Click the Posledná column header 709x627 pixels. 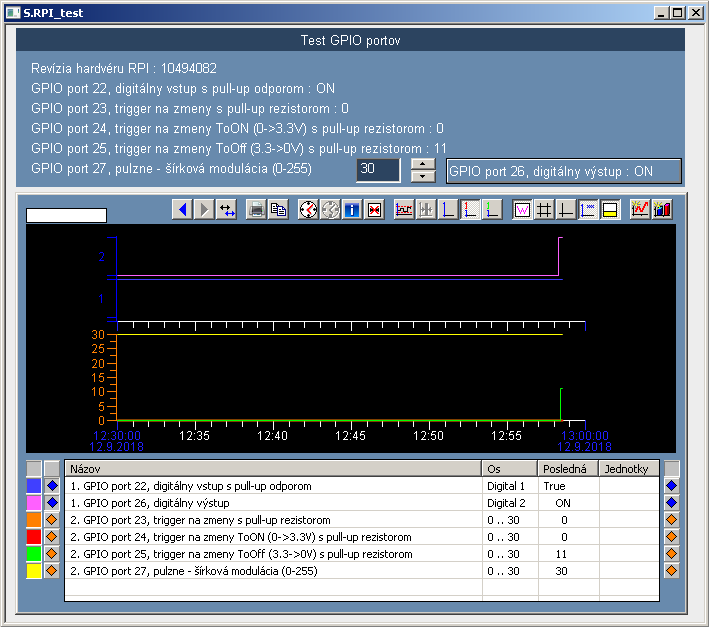567,468
